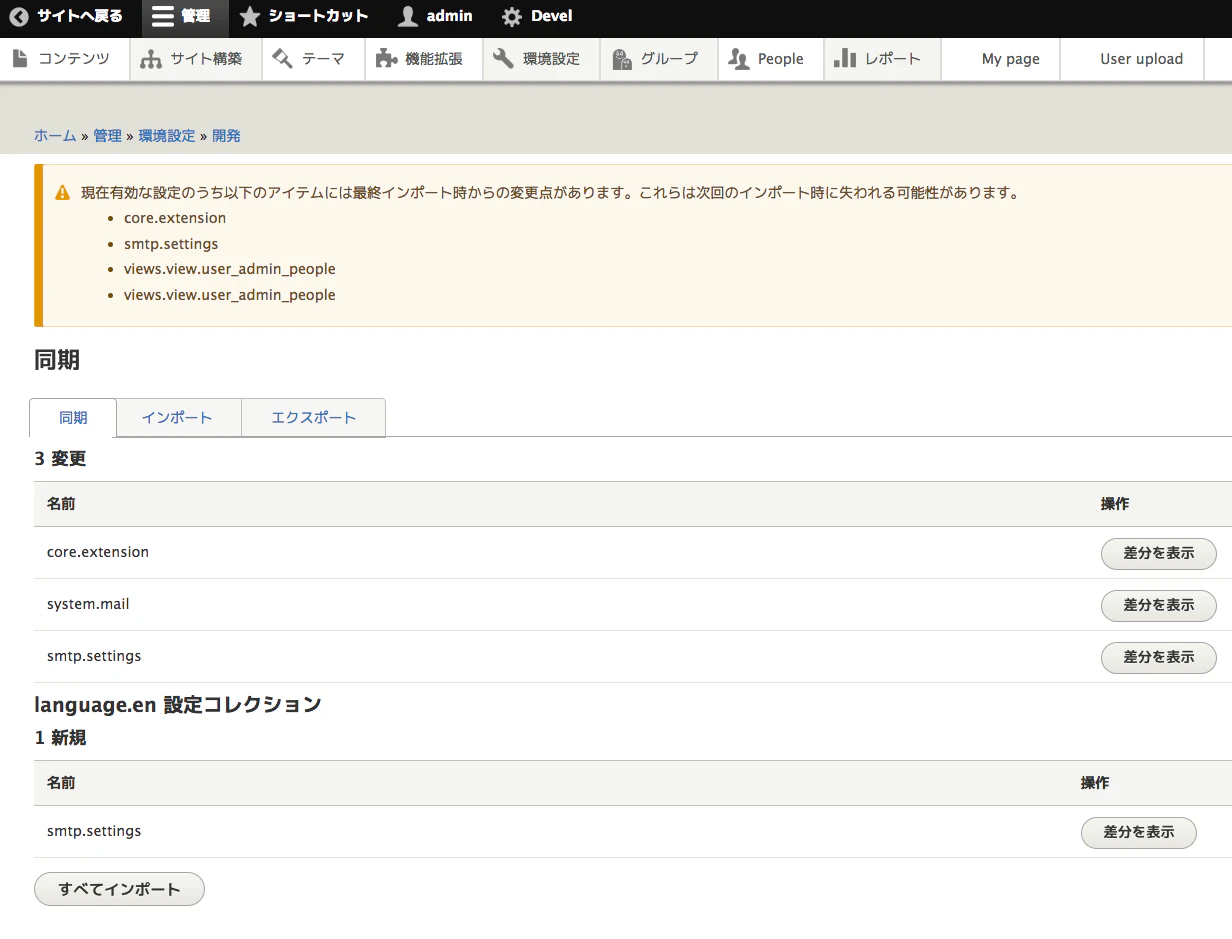The image size is (1232, 939).
Task: Click the Devel gear icon
Action: 510,16
